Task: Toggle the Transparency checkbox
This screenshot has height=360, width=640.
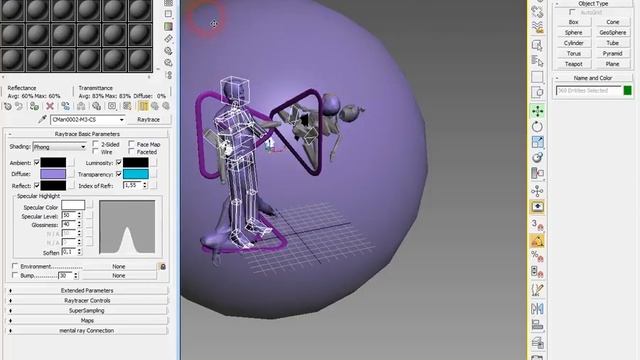Action: pos(119,174)
